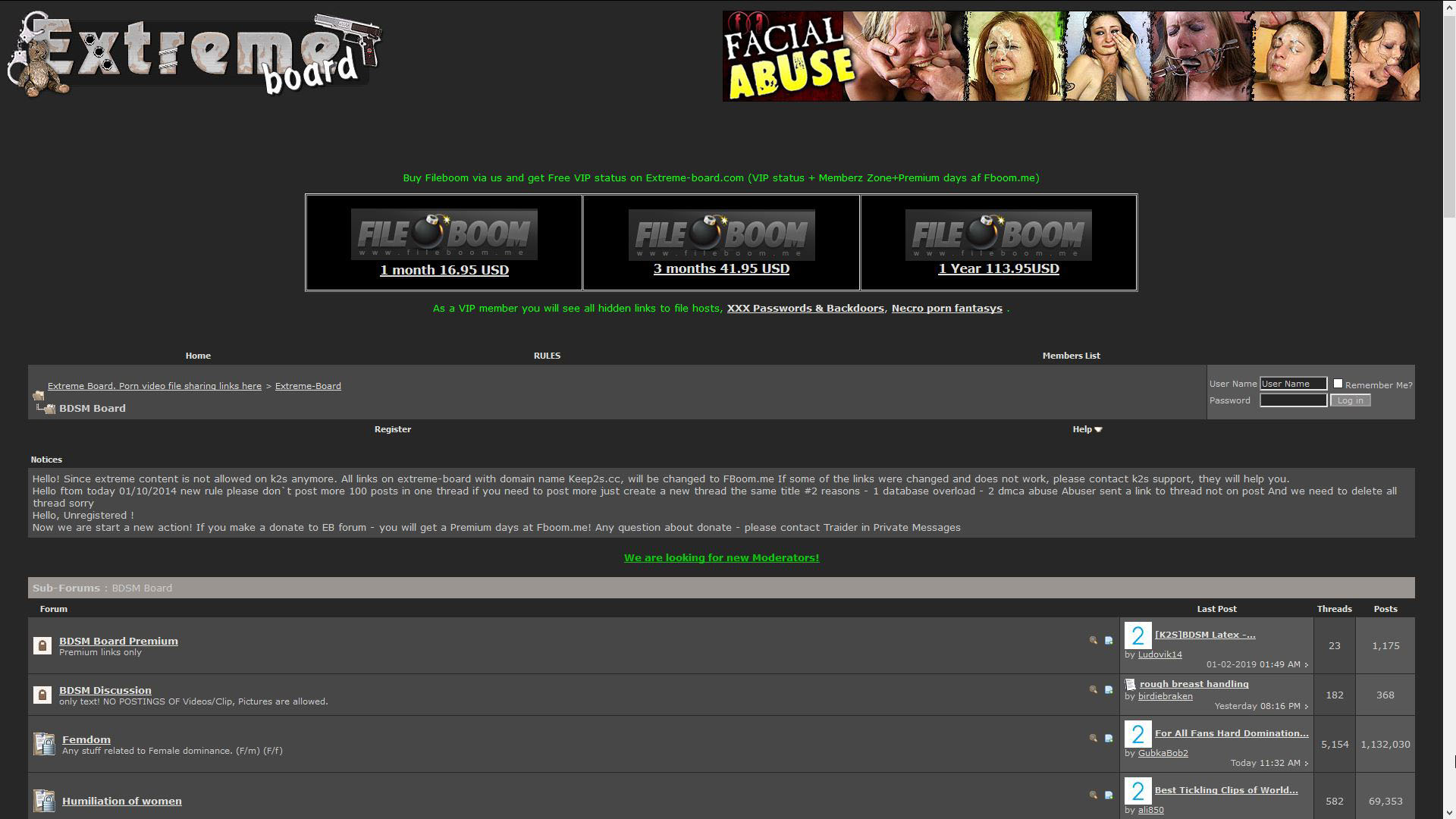
Task: Click feed icon in BDSM Board Premium row
Action: tap(1109, 641)
